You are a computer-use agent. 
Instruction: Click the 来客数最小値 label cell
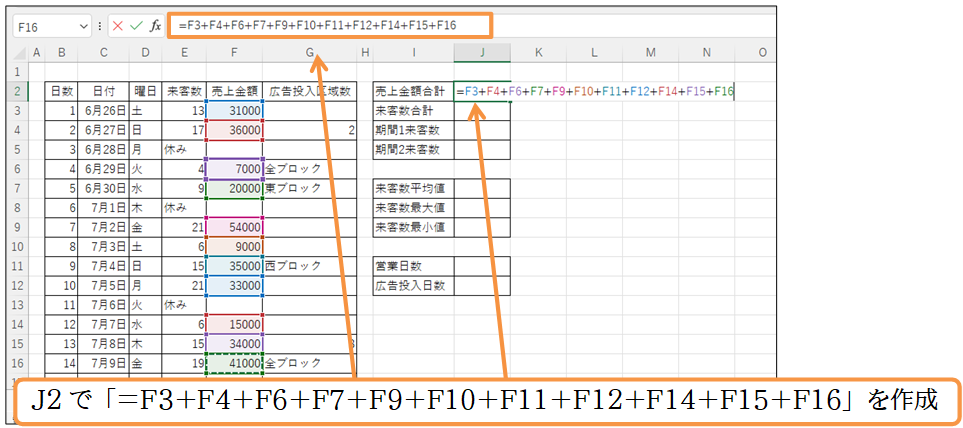414,227
